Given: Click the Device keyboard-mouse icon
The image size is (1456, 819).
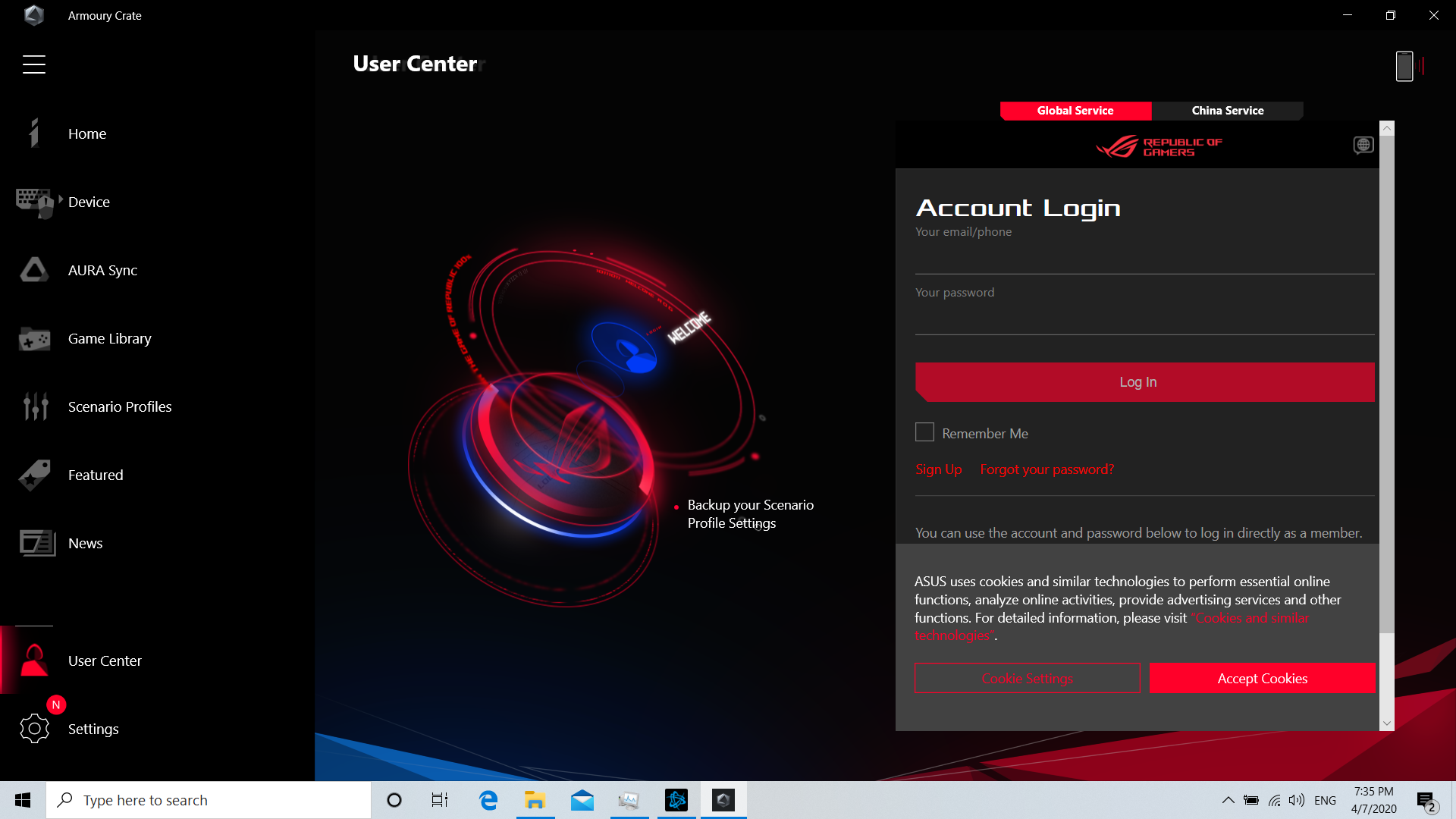Looking at the screenshot, I should click(34, 203).
